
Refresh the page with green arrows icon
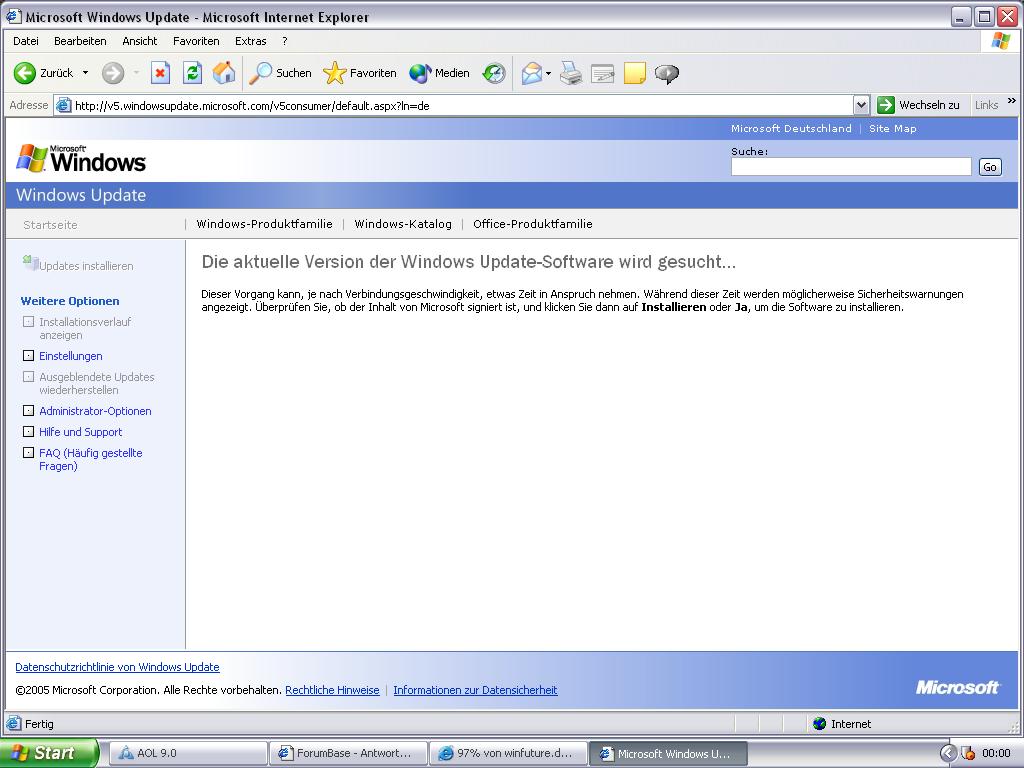coord(192,73)
